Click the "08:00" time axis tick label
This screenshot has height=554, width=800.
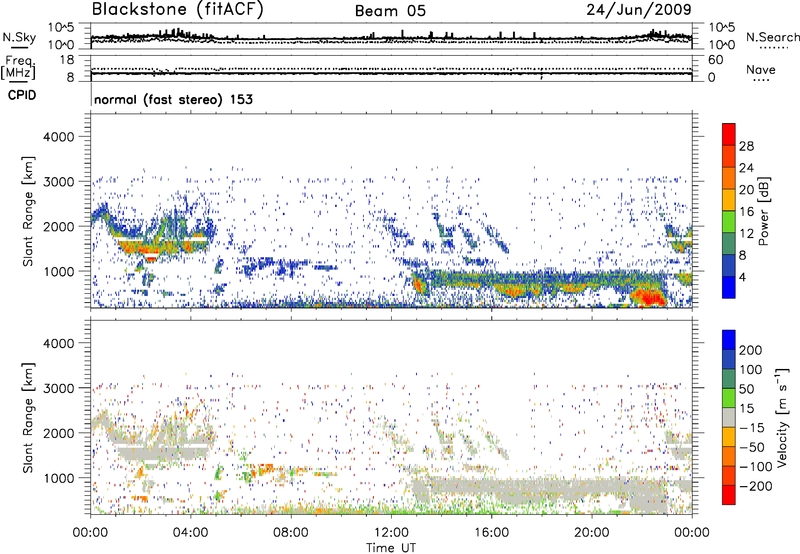tap(291, 533)
